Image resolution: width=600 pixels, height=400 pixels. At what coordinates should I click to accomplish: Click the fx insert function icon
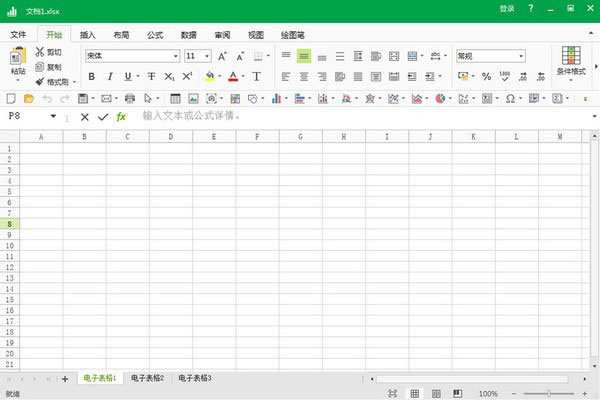tap(121, 117)
